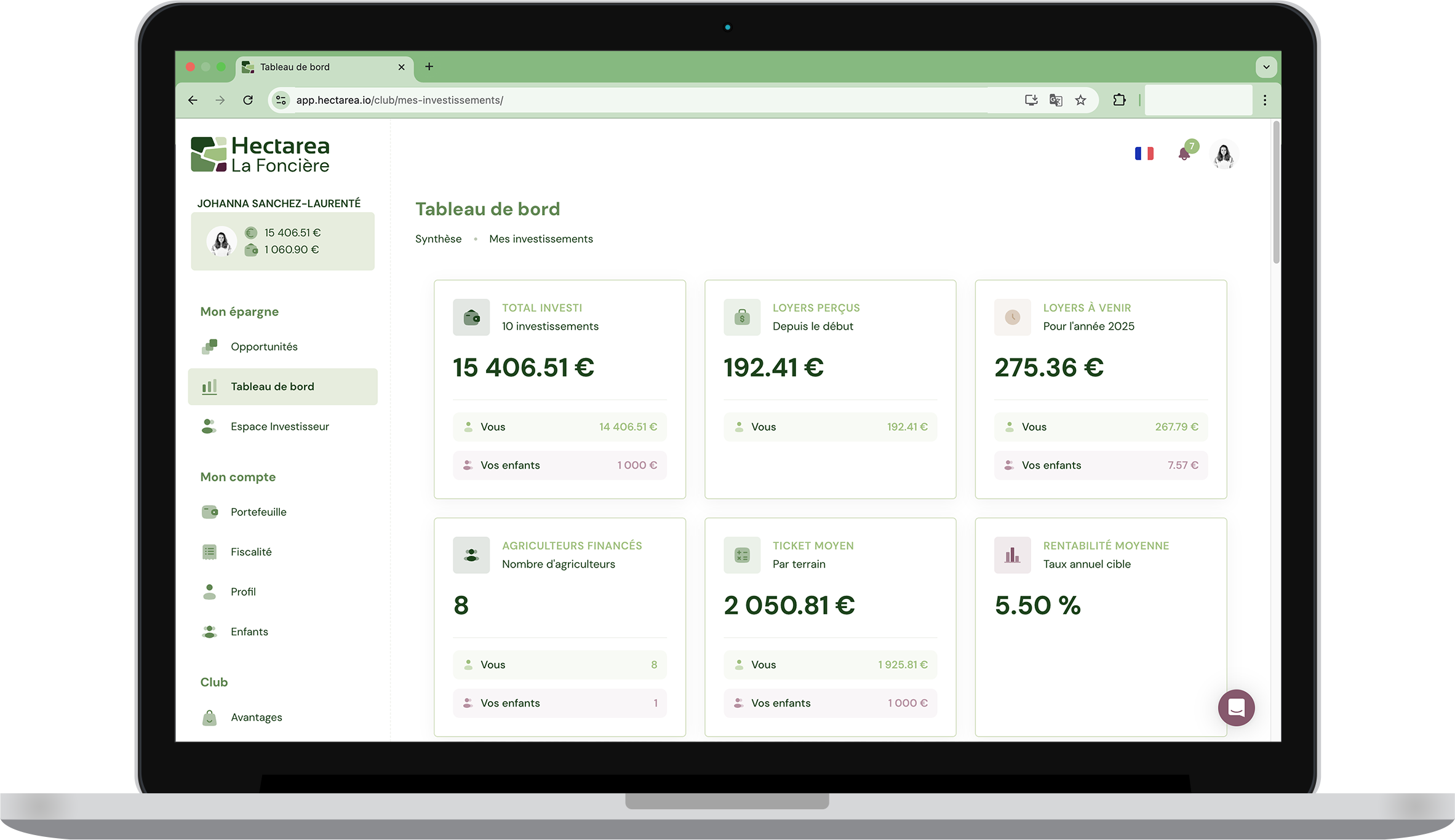Viewport: 1455px width, 840px height.
Task: Click the French flag language selector
Action: tap(1144, 154)
